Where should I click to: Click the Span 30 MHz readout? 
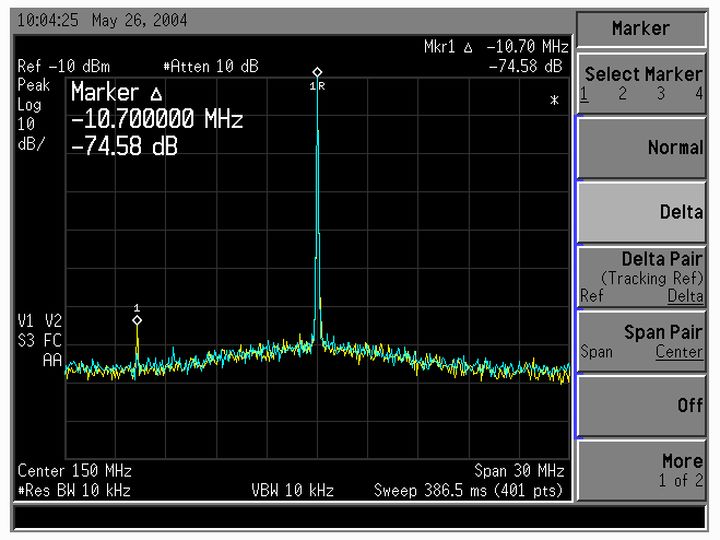(519, 471)
